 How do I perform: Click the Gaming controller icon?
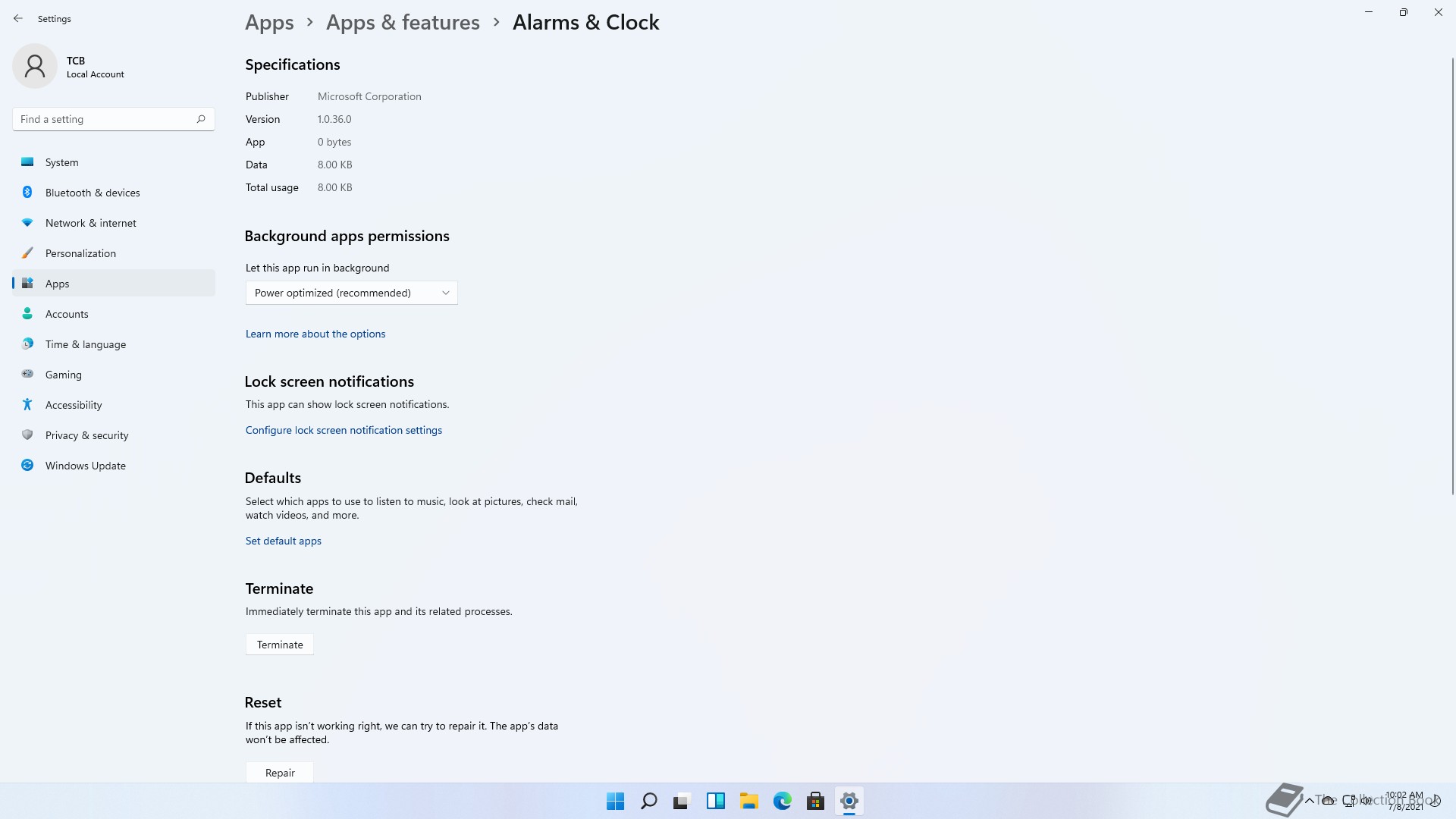tap(27, 374)
